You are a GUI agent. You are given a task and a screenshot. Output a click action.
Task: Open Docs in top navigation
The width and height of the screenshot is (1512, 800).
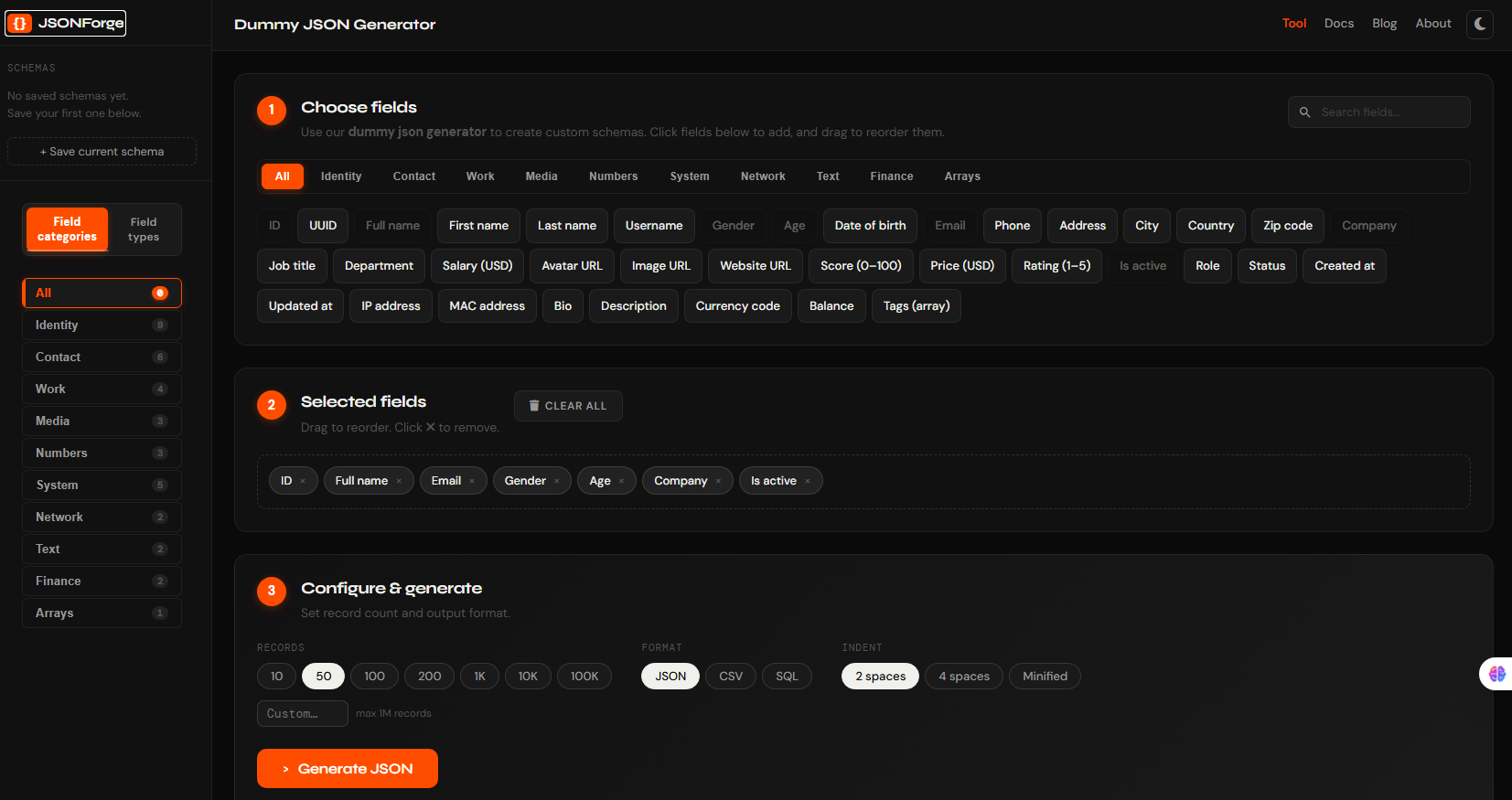click(x=1338, y=24)
